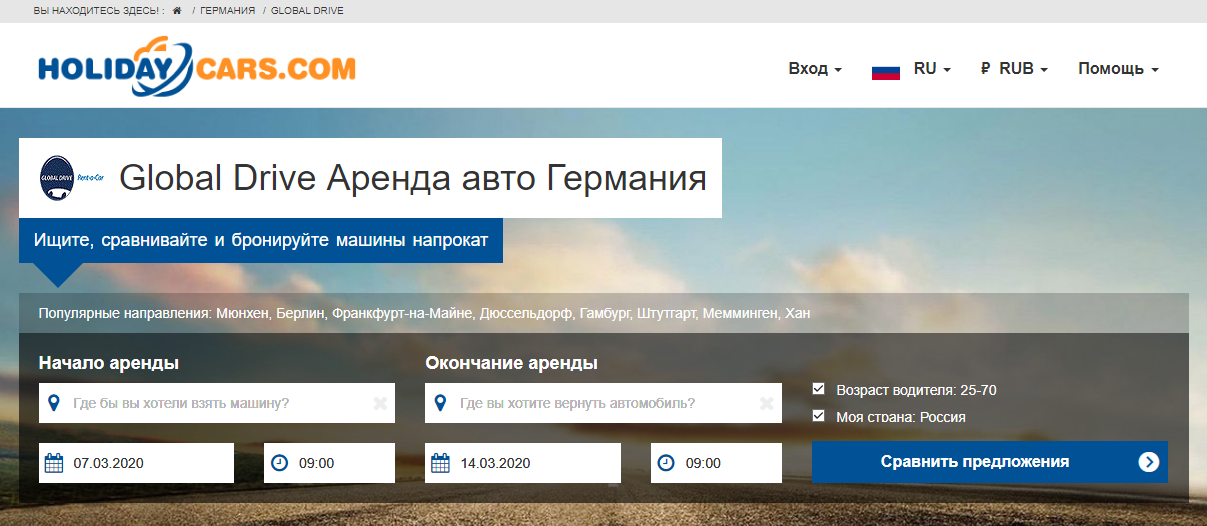Open the 'Вход' login dropdown

pos(814,69)
